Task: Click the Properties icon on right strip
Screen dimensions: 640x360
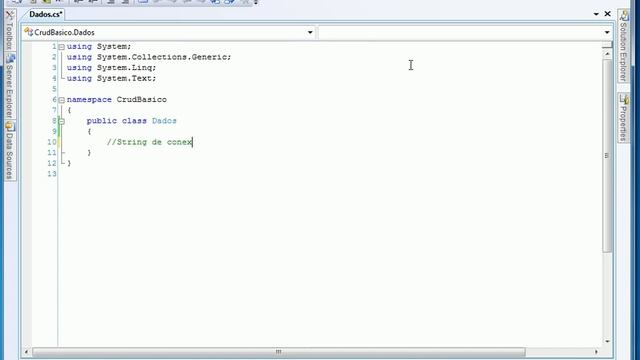Action: point(623,99)
